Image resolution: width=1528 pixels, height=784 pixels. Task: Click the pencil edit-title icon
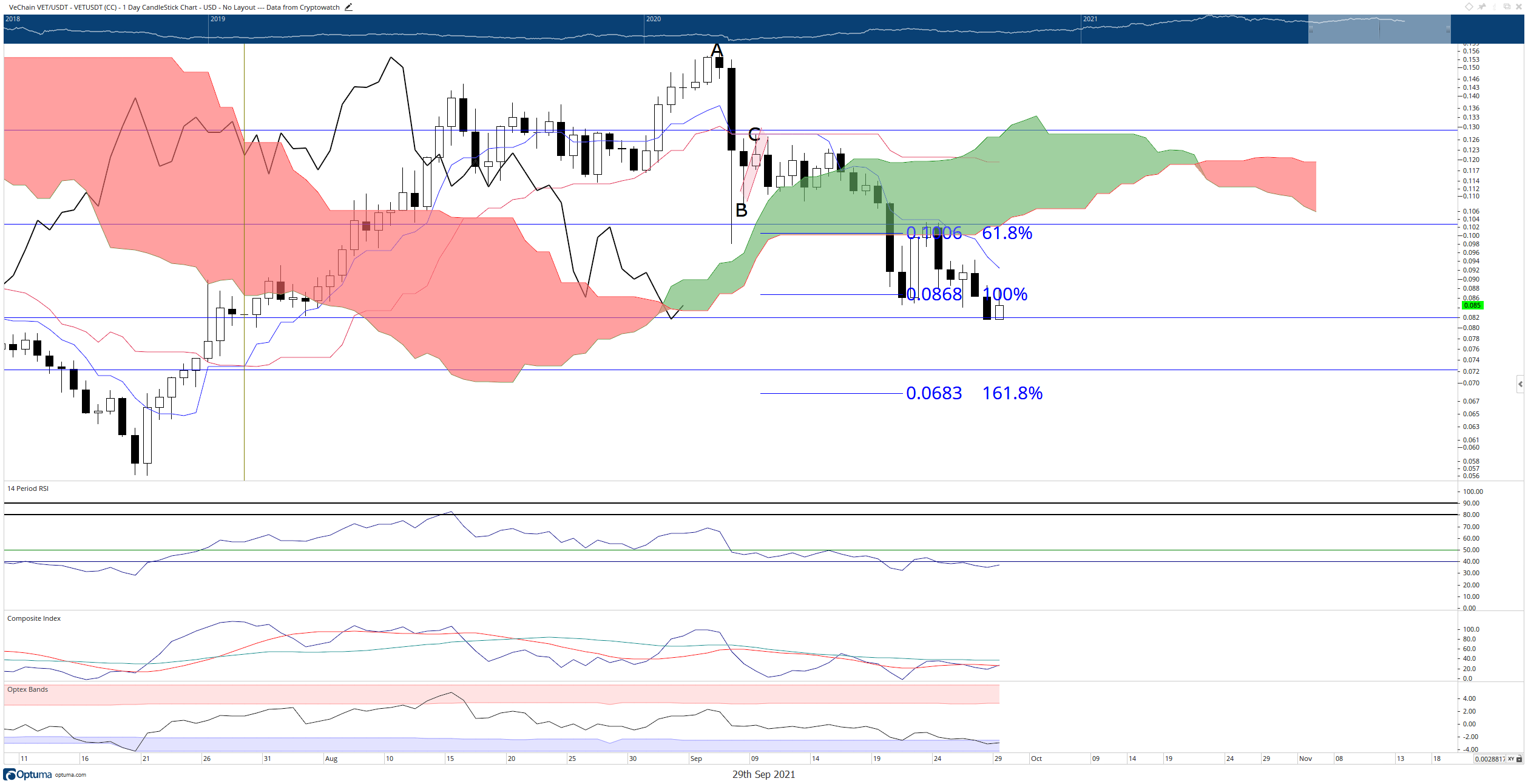coord(348,7)
